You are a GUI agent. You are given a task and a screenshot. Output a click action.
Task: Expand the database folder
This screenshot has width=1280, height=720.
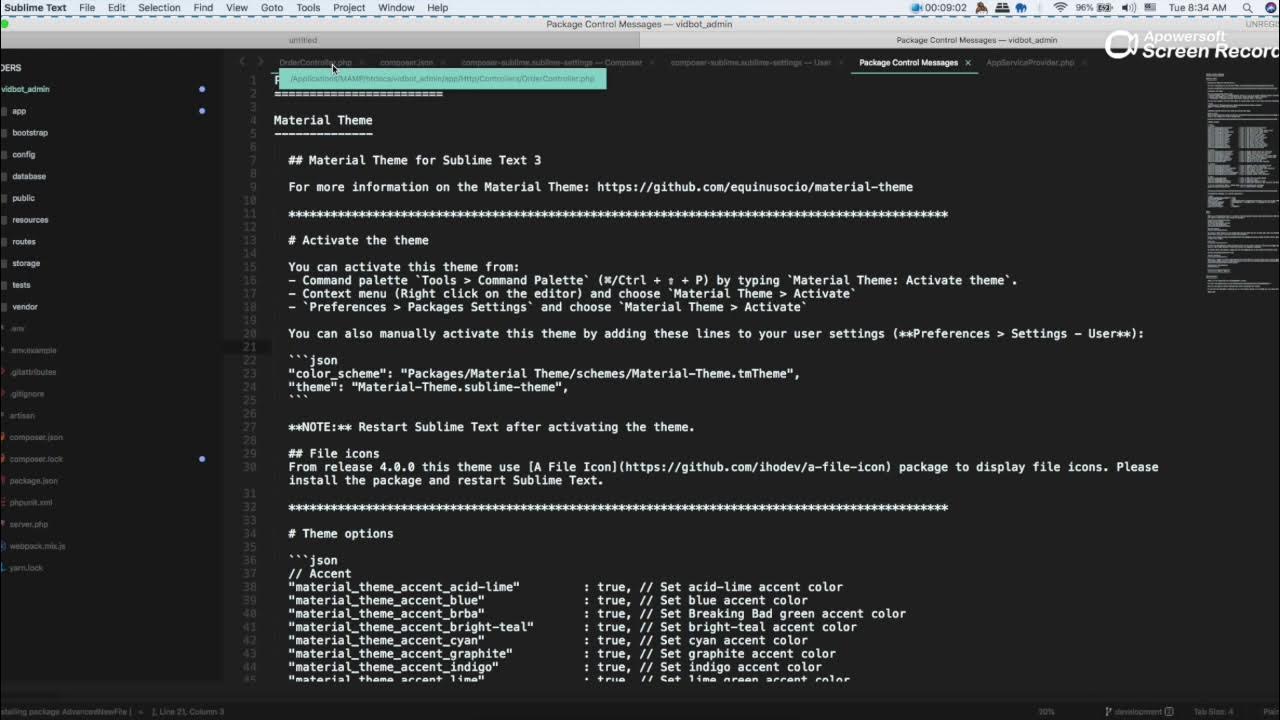pos(29,176)
